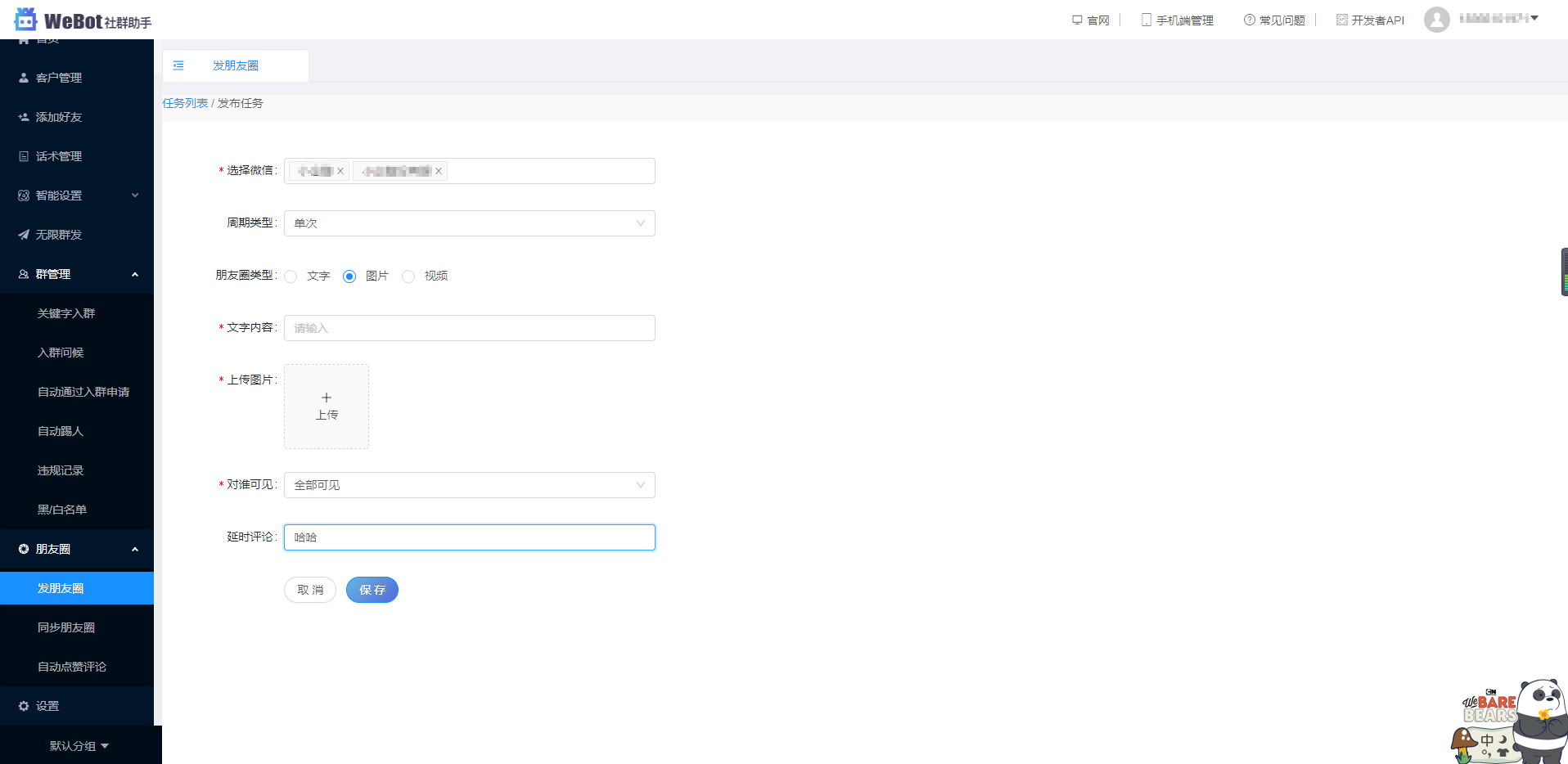Click the 文字内容 input field
The image size is (1568, 764).
(470, 328)
